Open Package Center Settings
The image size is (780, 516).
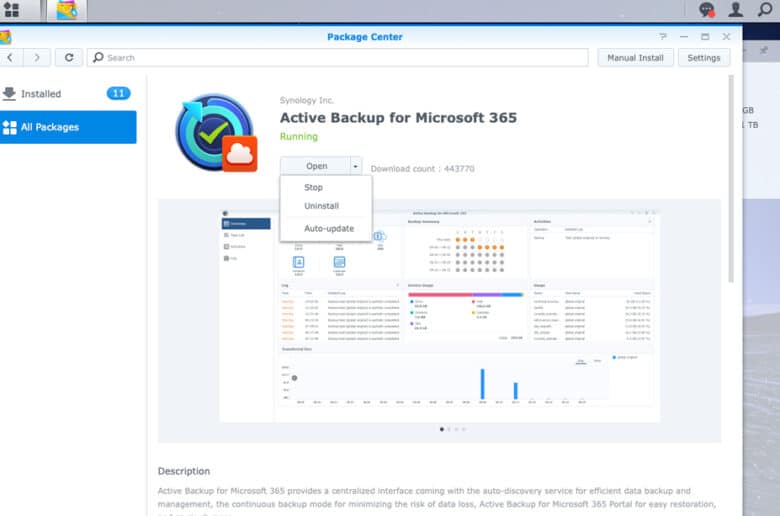coord(703,58)
